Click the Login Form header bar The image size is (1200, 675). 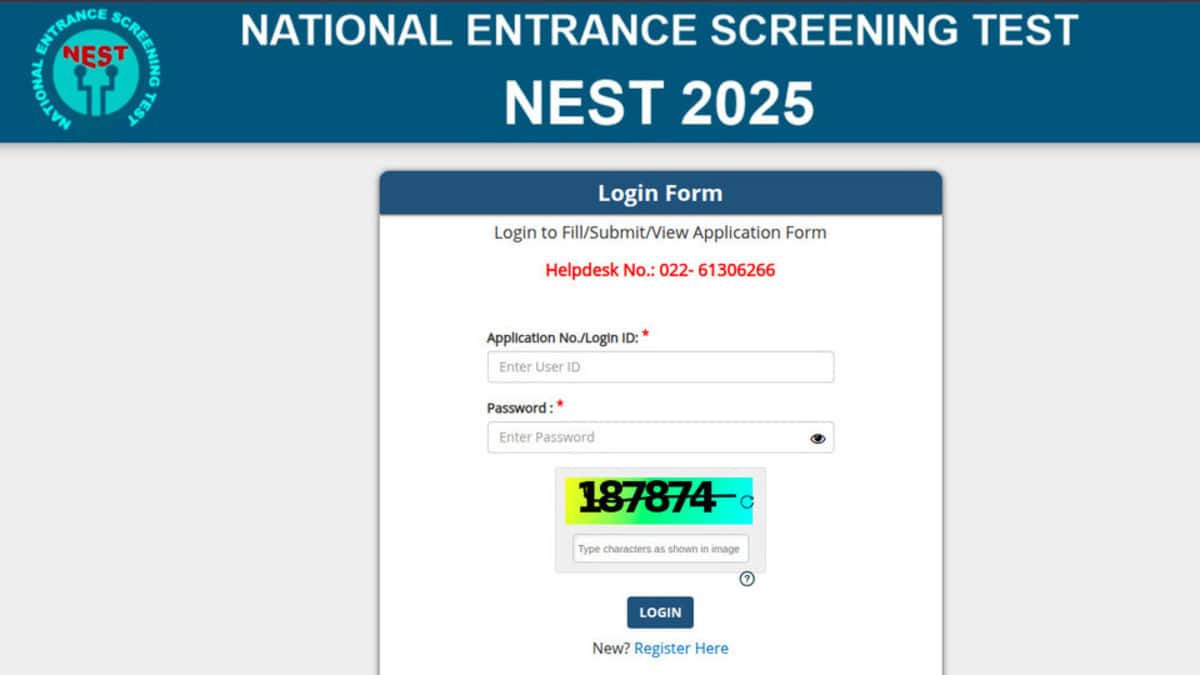click(x=660, y=193)
